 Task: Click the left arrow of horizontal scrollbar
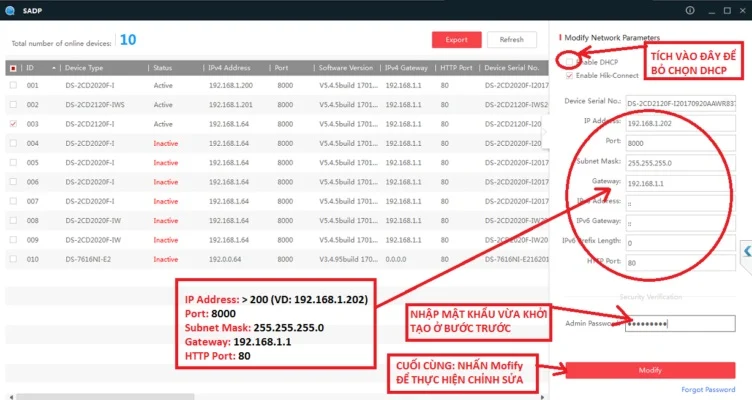coord(11,397)
